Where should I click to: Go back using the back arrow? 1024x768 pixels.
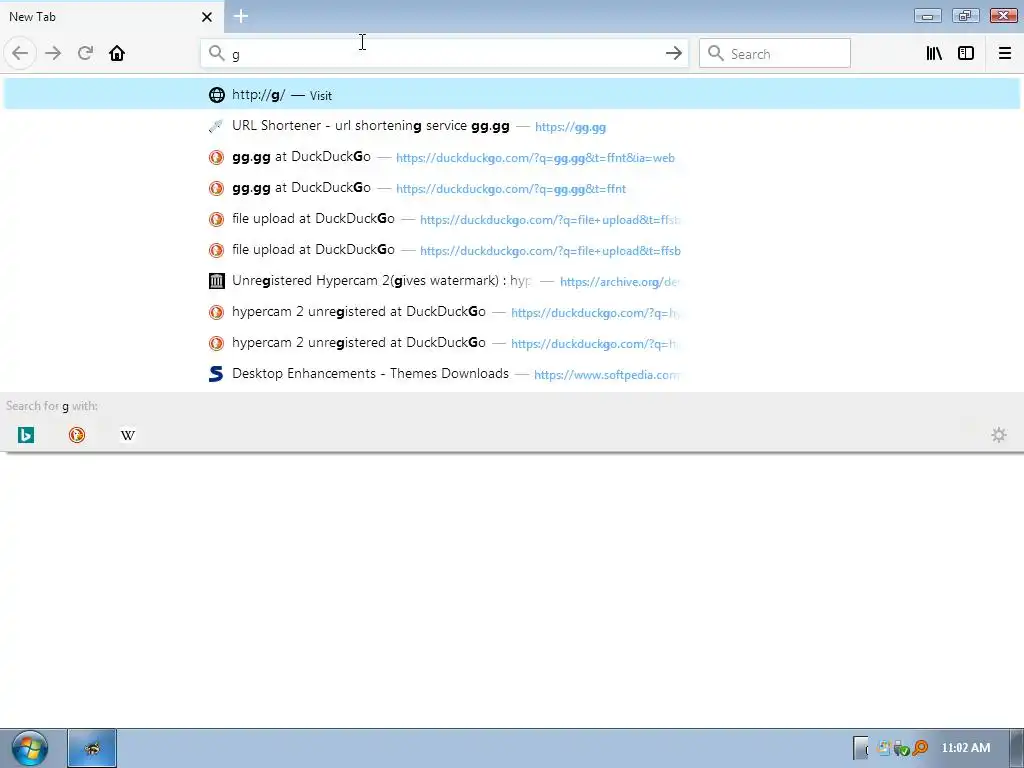click(20, 53)
